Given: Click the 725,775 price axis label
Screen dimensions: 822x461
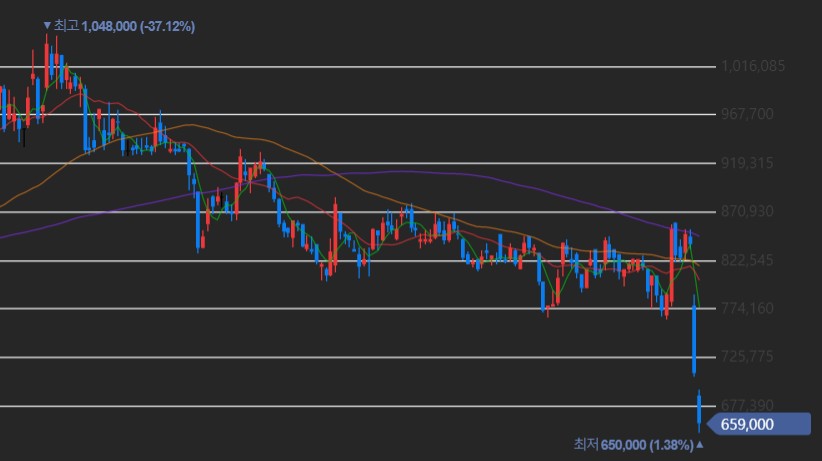Looking at the screenshot, I should tap(747, 357).
